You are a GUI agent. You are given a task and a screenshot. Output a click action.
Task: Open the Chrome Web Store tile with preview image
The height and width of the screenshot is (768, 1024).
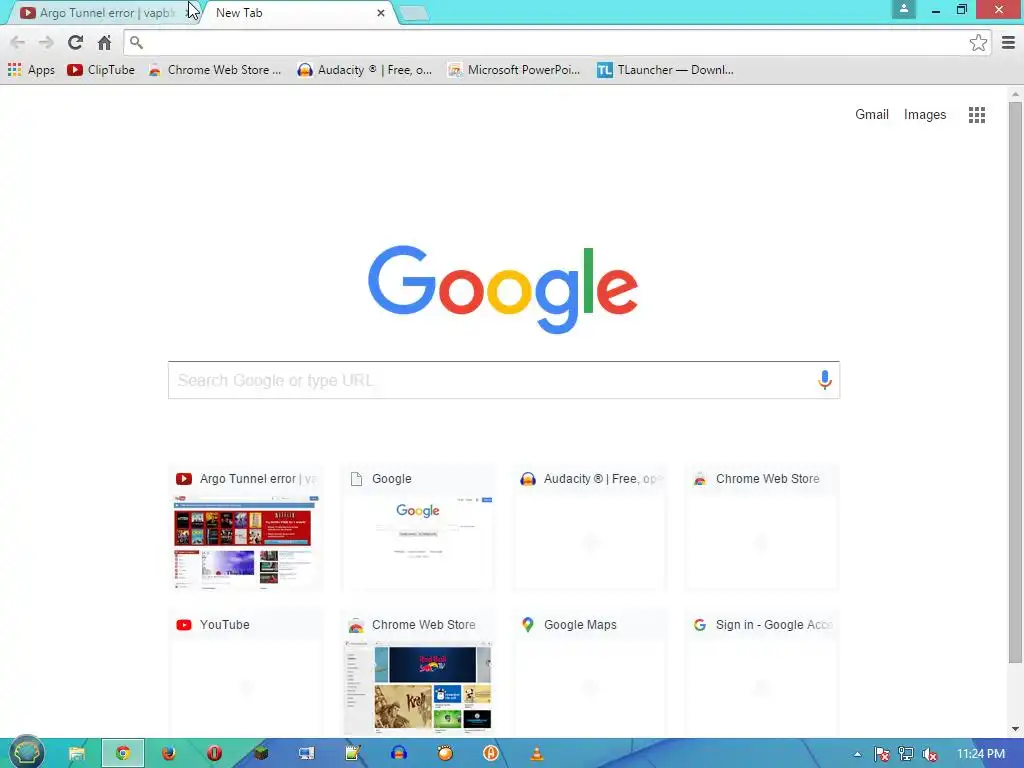(x=418, y=674)
